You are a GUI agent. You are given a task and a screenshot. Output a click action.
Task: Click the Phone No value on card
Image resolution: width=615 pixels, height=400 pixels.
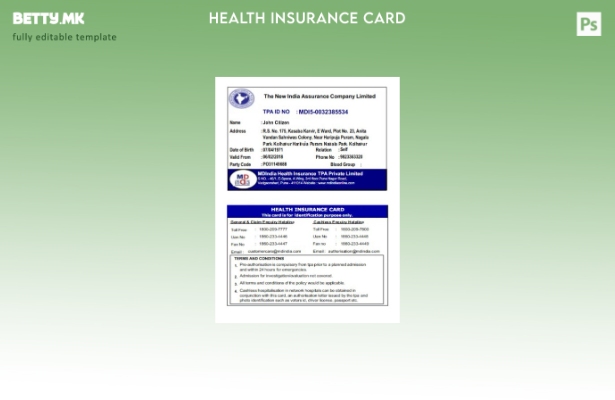coord(350,157)
